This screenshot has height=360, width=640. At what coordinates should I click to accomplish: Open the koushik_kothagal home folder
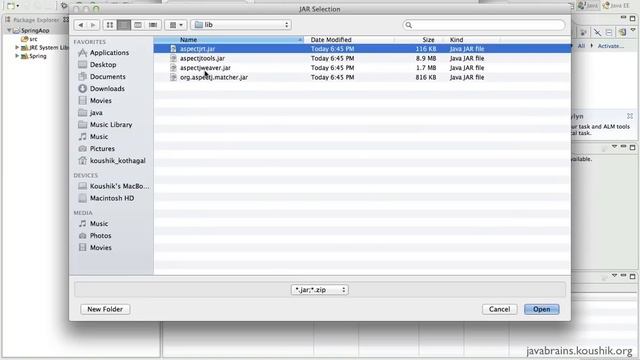coord(118,161)
